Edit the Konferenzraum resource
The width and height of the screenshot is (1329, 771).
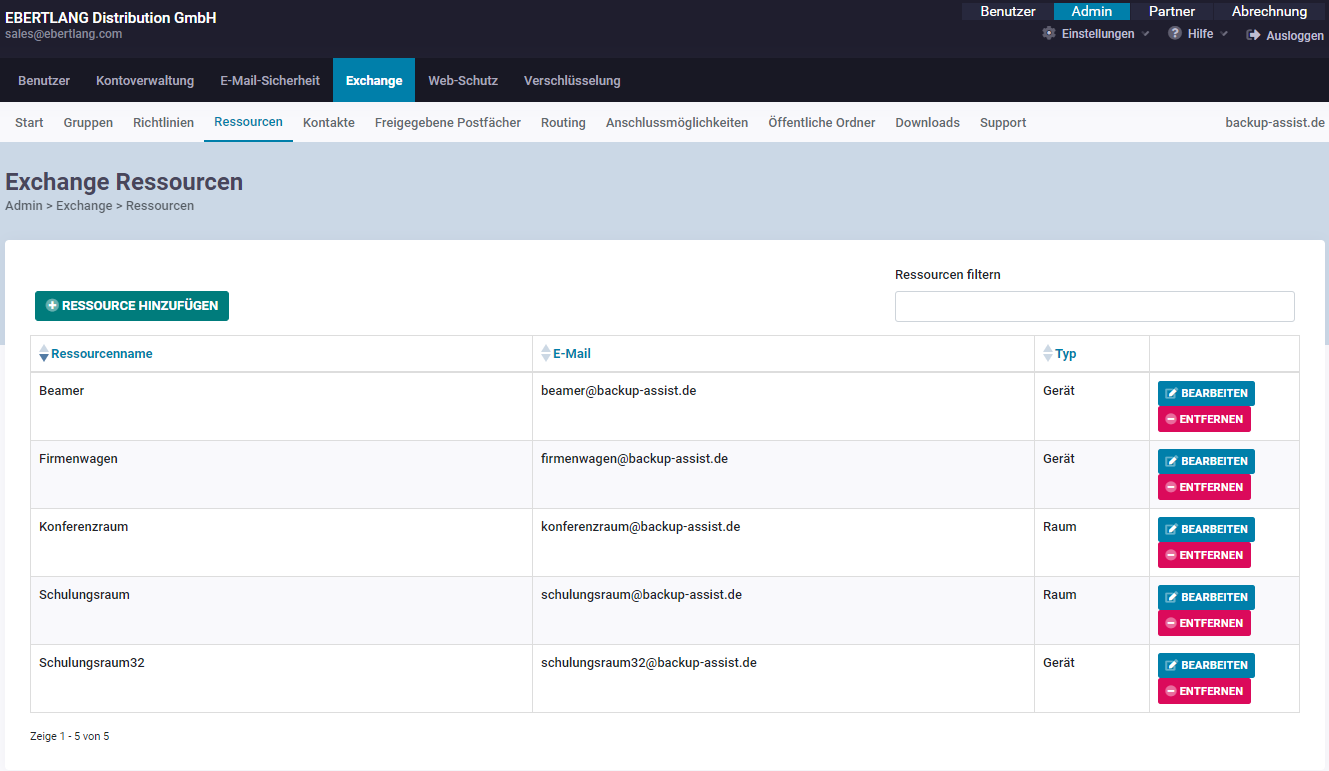1206,530
